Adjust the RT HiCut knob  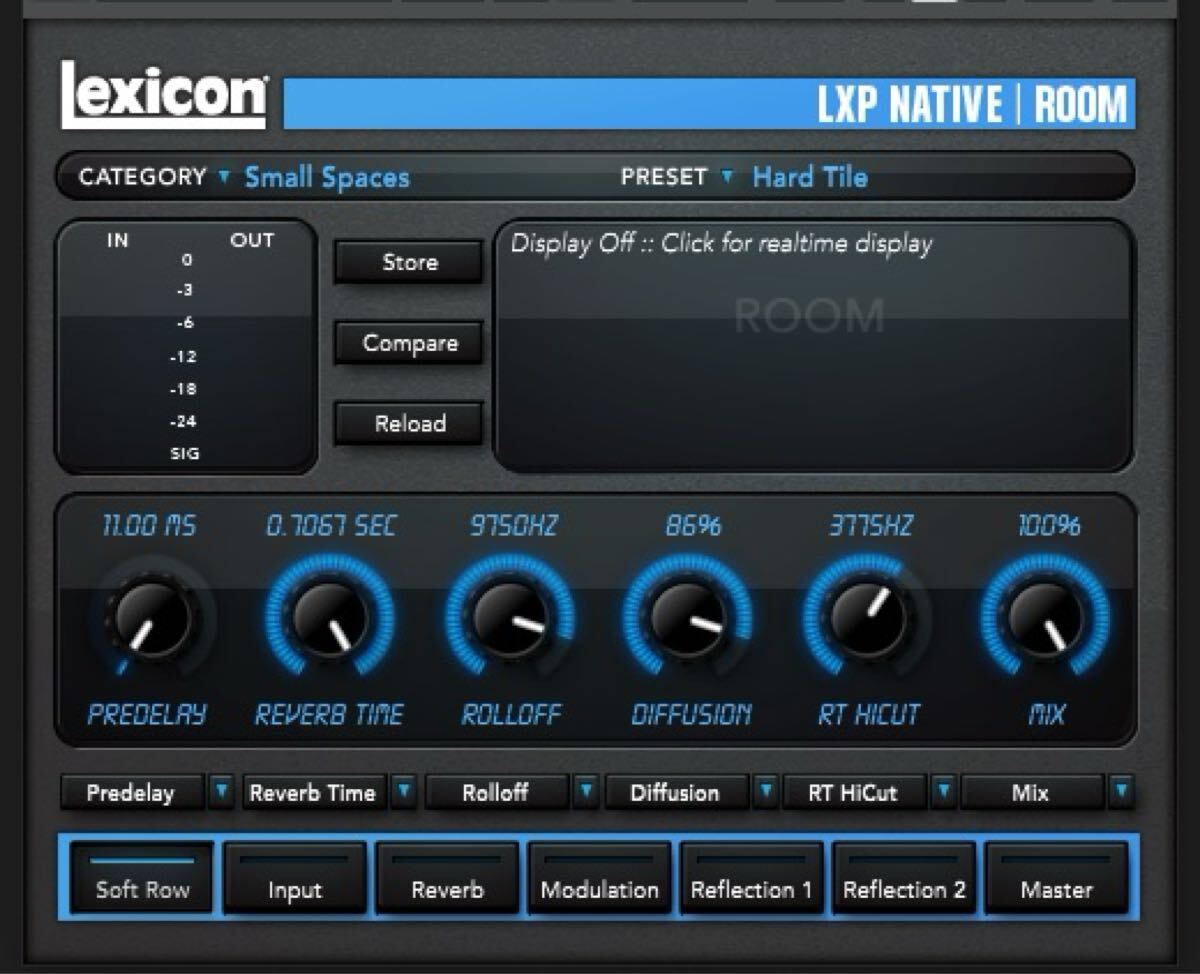pos(867,620)
